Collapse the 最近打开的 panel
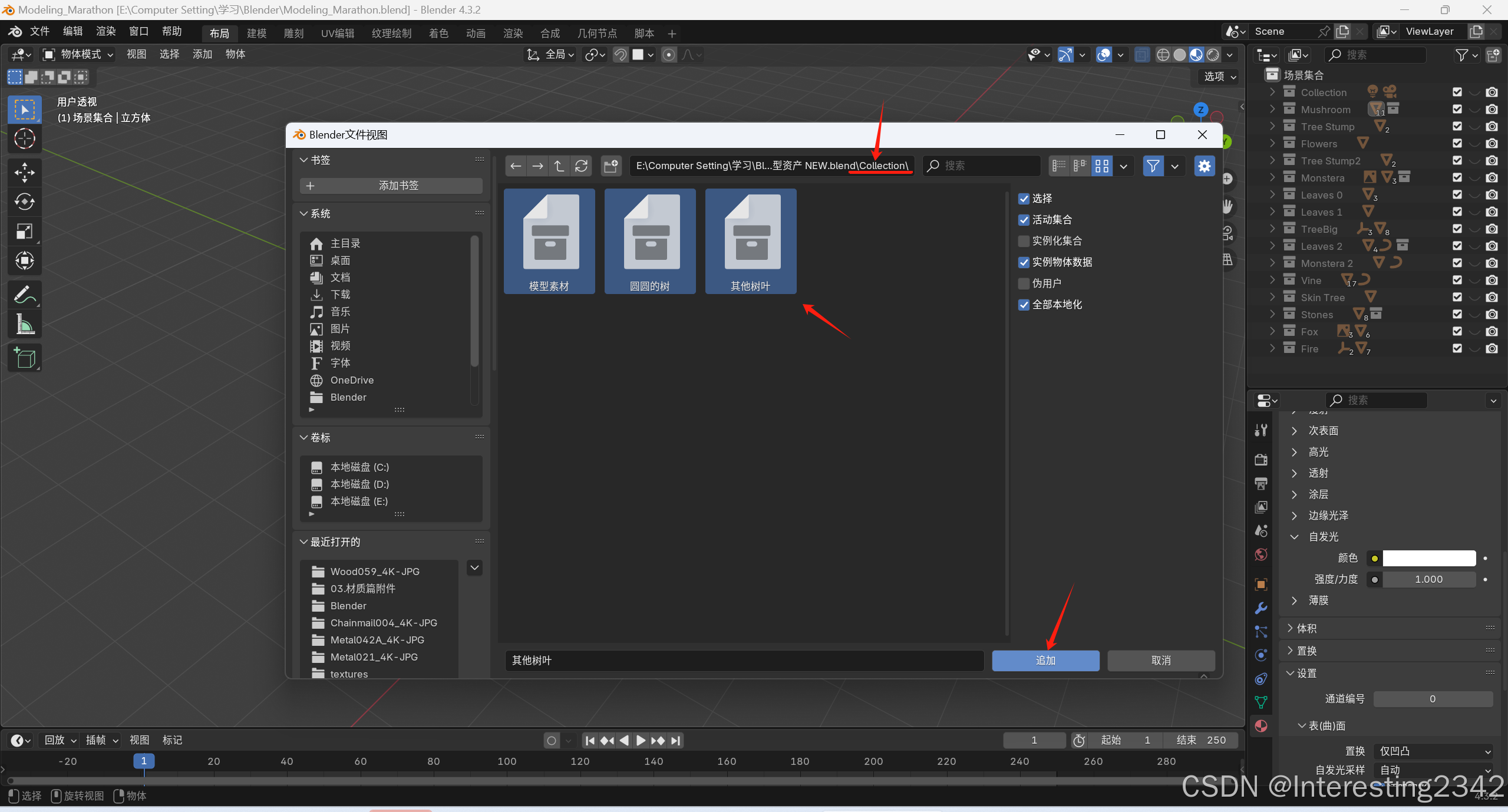1508x812 pixels. pyautogui.click(x=304, y=542)
